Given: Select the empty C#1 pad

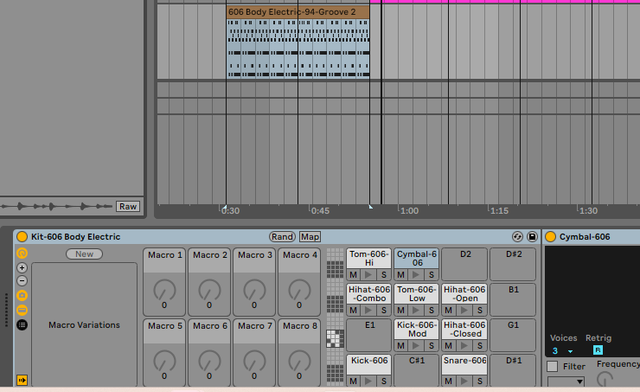Looking at the screenshot, I should (x=417, y=370).
